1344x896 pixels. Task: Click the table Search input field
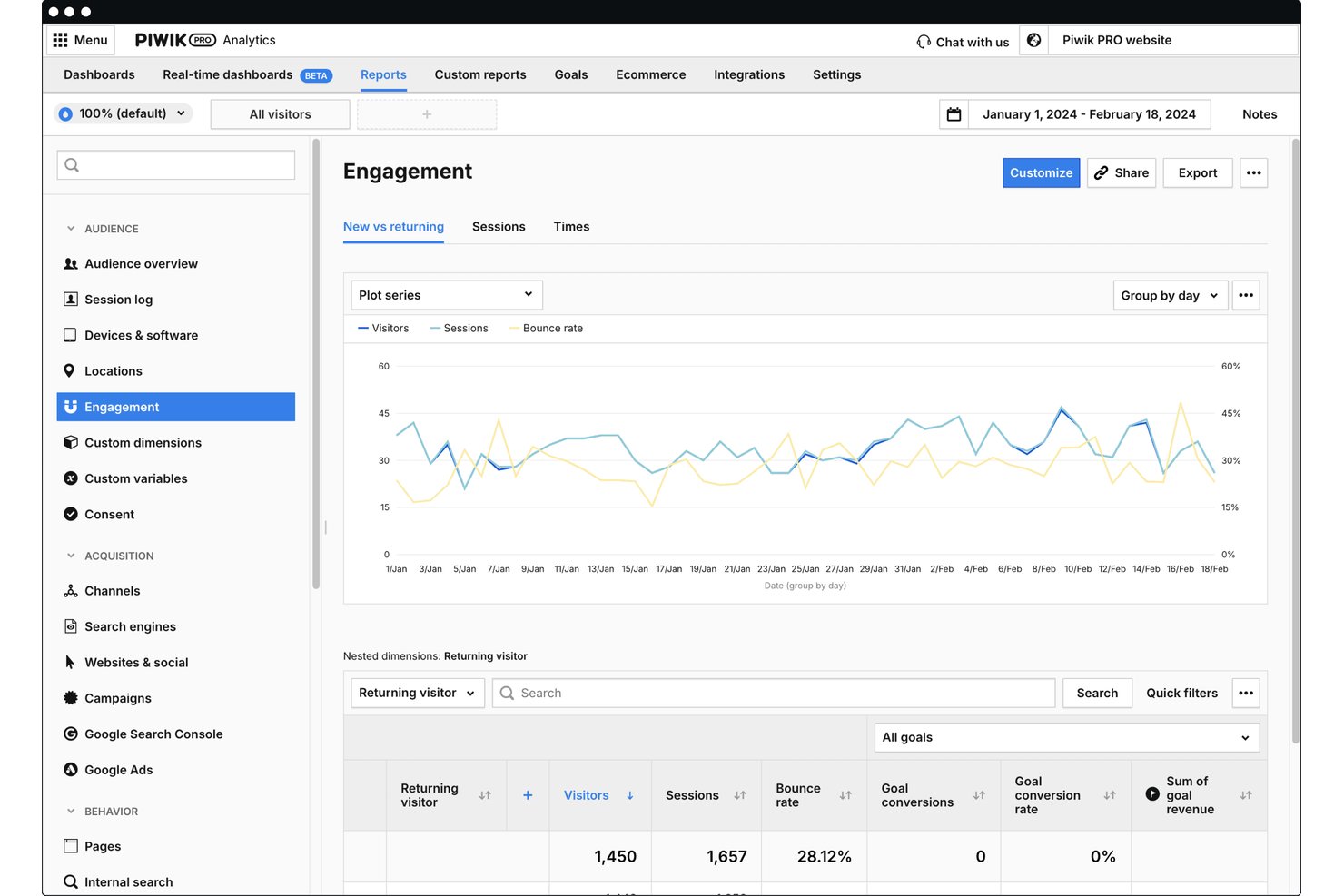pyautogui.click(x=774, y=693)
